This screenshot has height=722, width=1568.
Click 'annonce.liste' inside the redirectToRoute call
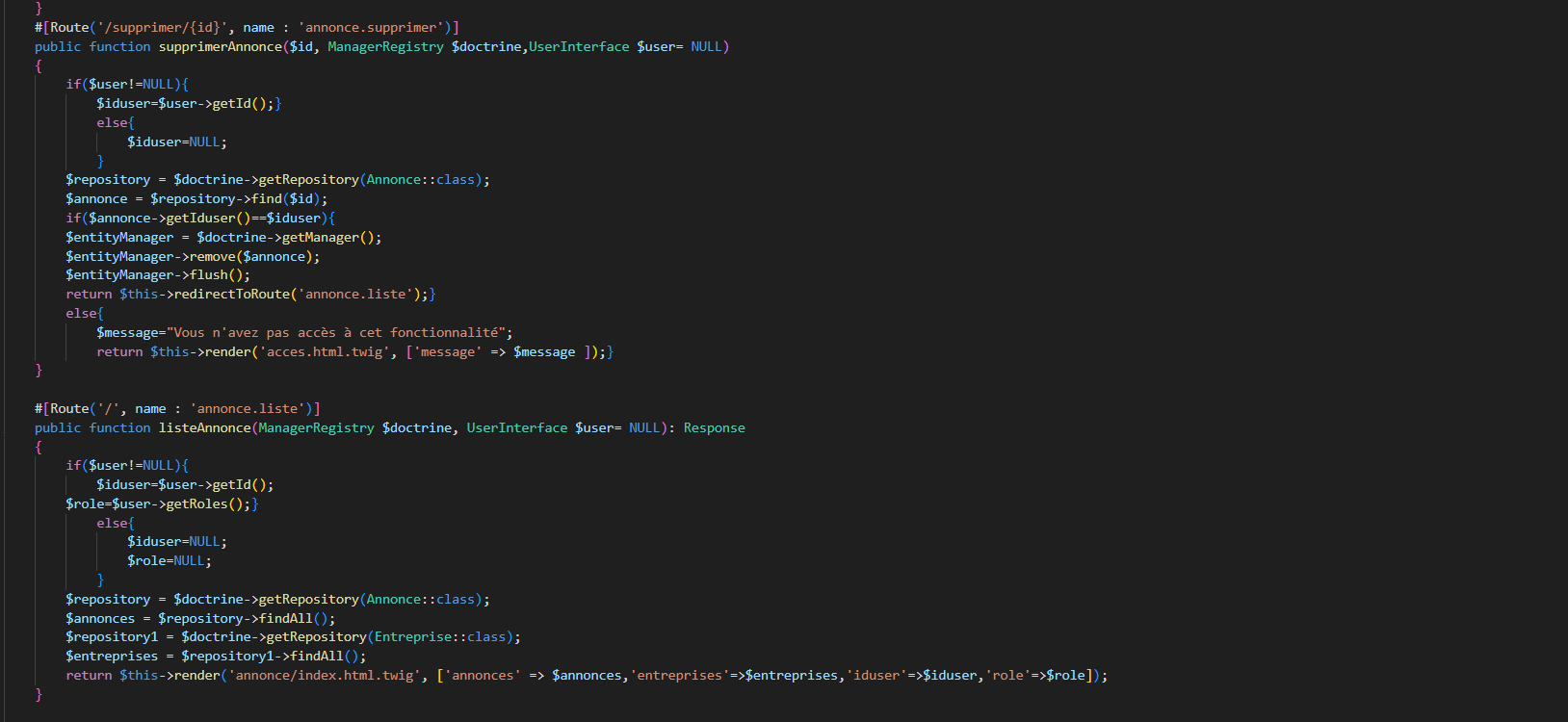coord(355,294)
